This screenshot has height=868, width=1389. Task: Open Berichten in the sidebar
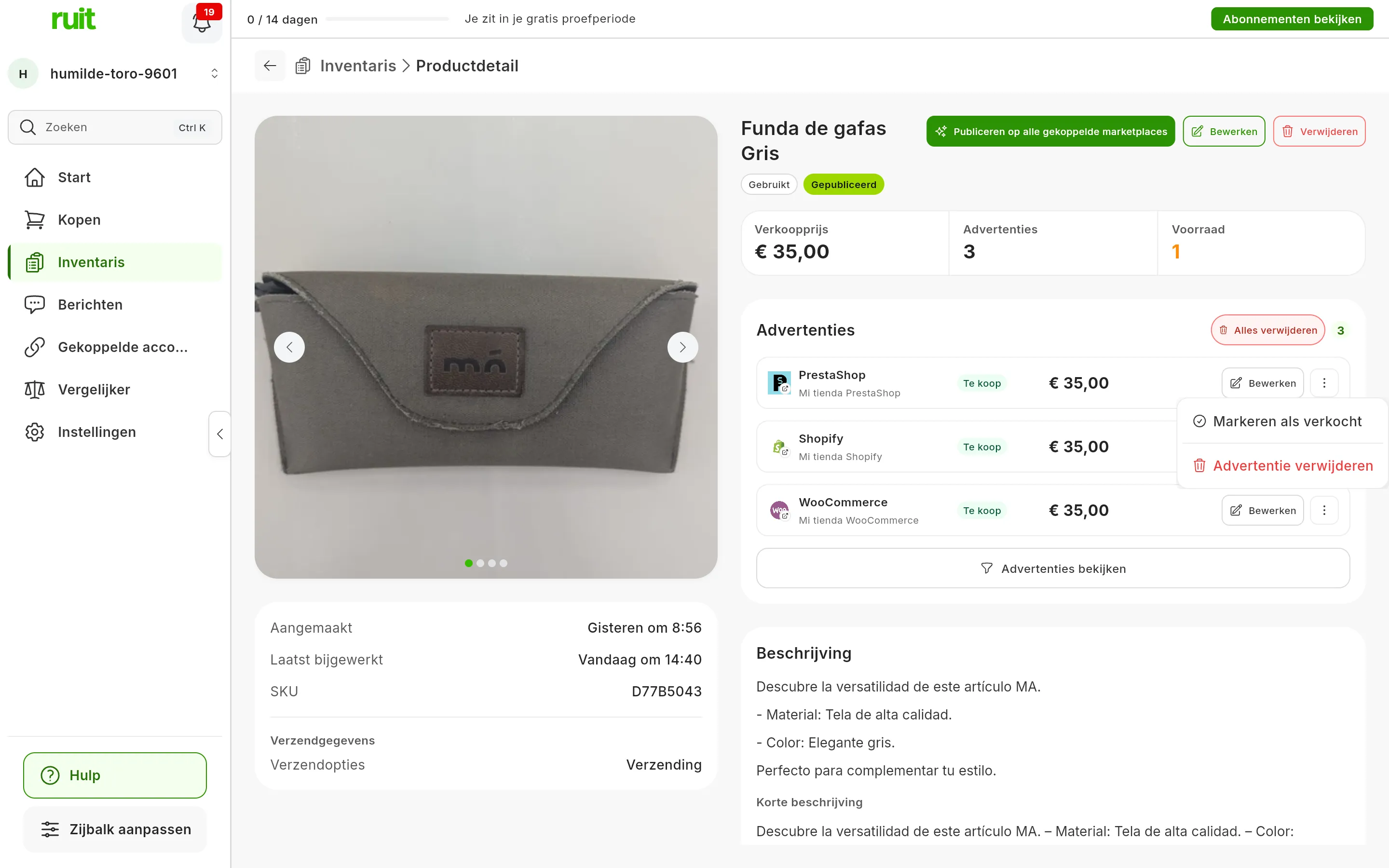click(115, 305)
